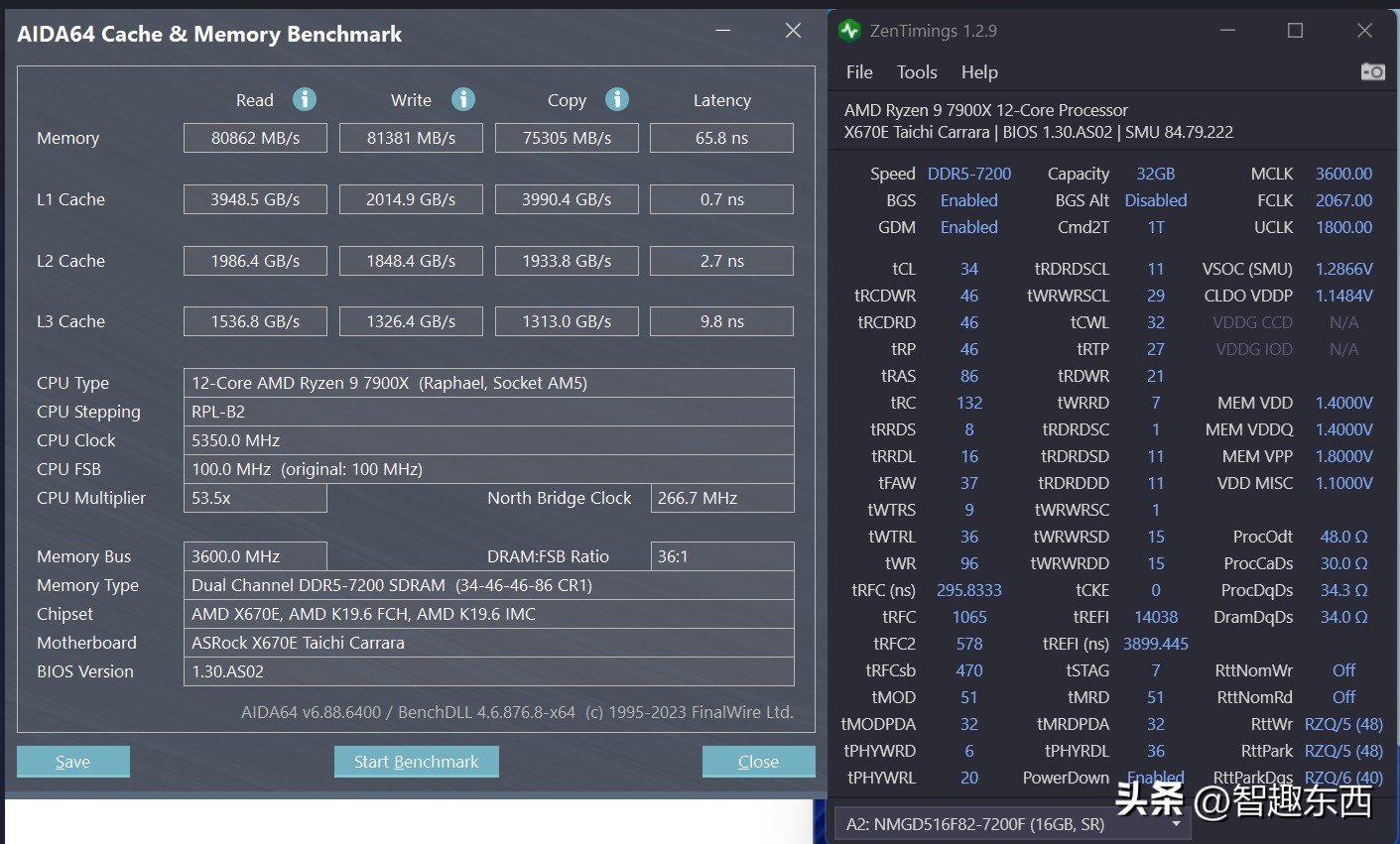Close the ZenTimings window

pos(1364,31)
